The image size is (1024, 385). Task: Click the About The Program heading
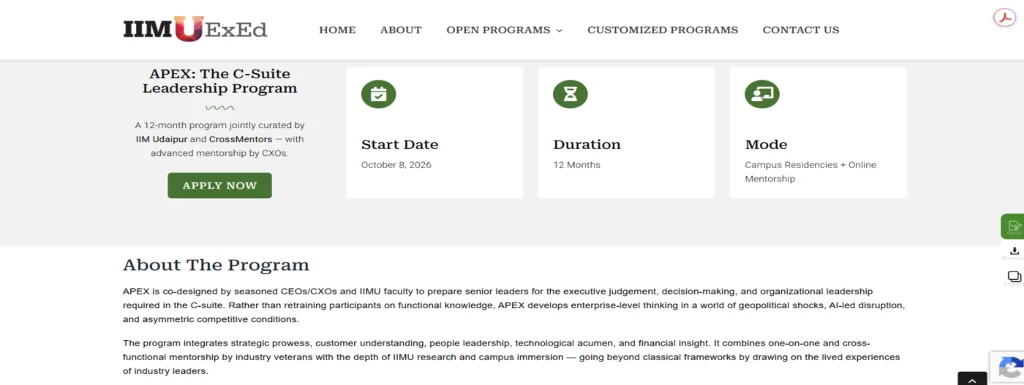pyautogui.click(x=216, y=265)
